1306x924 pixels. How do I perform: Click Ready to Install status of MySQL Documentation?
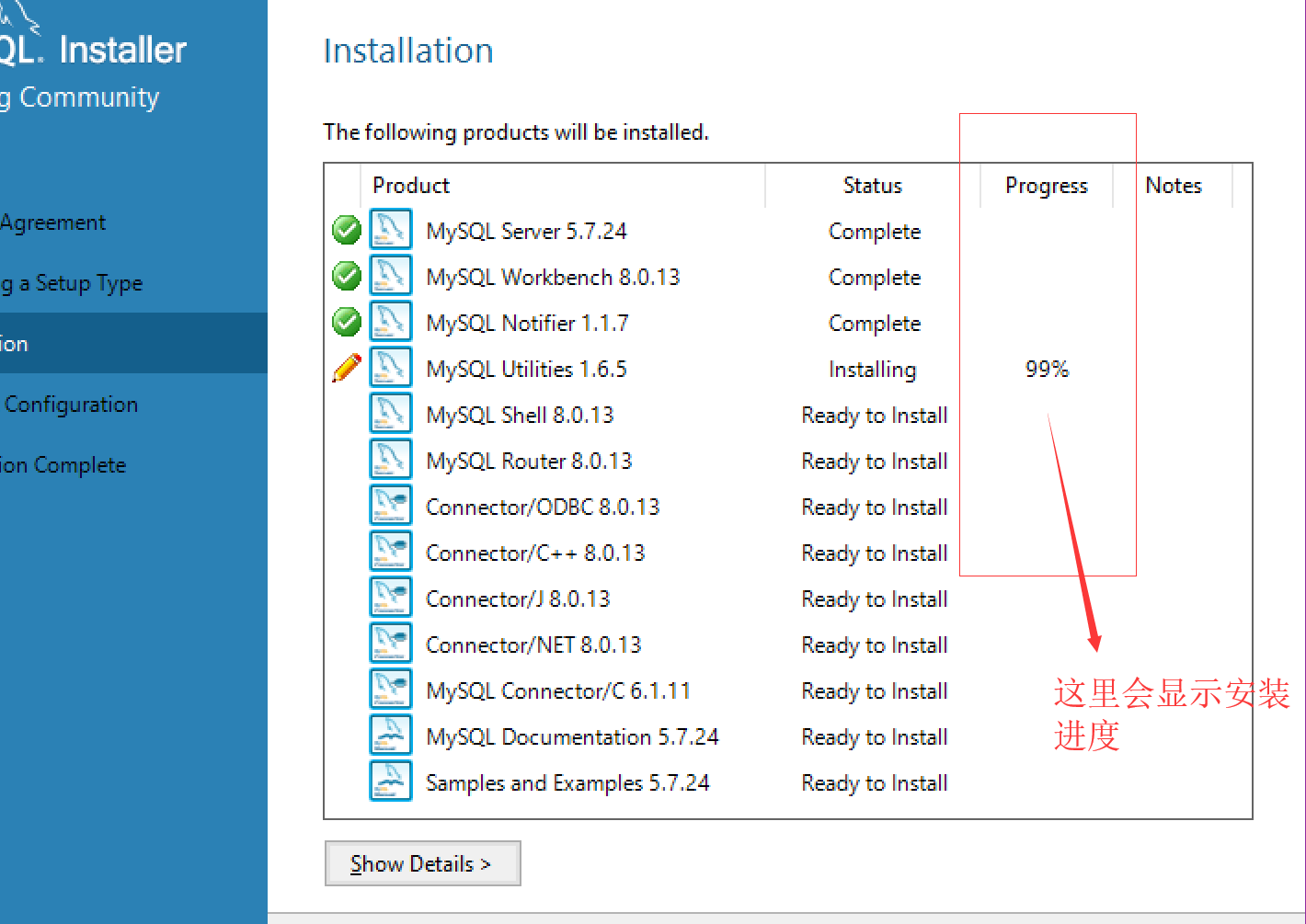point(875,737)
